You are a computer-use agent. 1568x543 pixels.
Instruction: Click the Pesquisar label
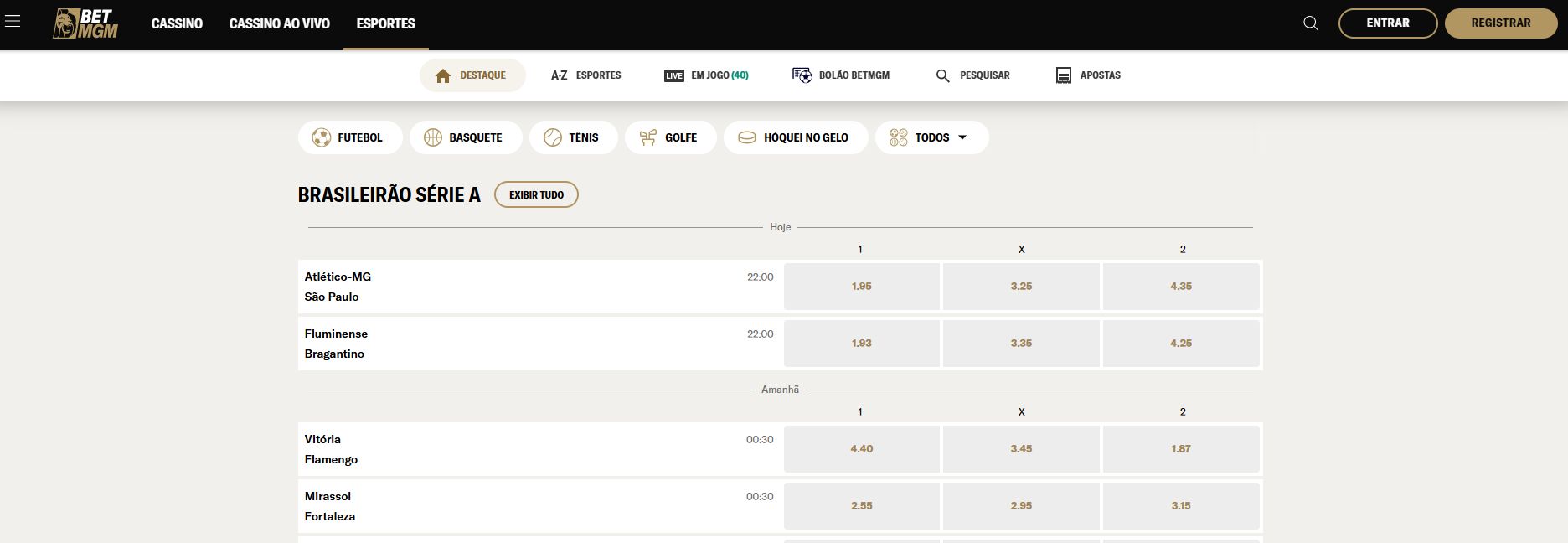tap(985, 75)
